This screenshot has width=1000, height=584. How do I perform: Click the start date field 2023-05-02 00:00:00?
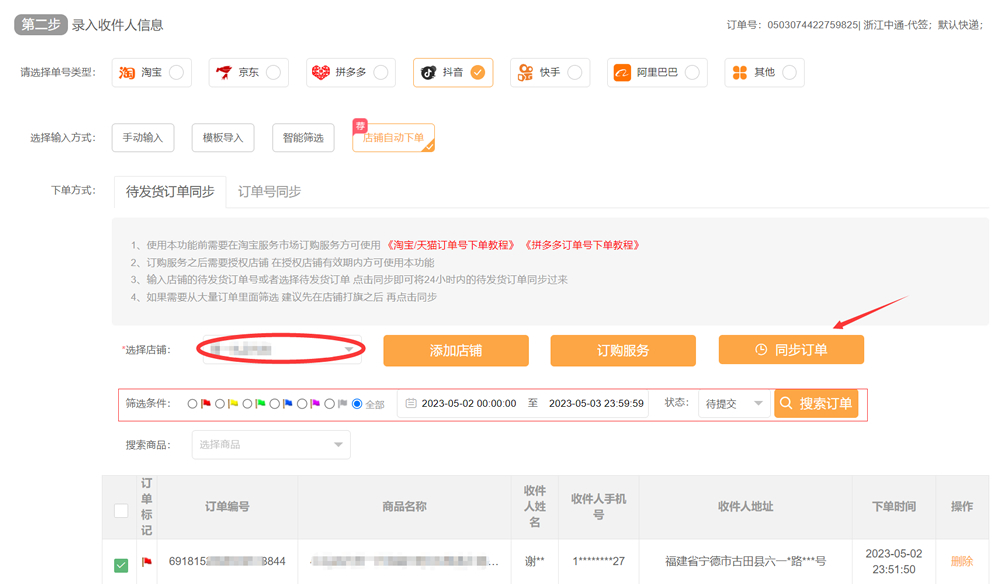click(x=469, y=404)
